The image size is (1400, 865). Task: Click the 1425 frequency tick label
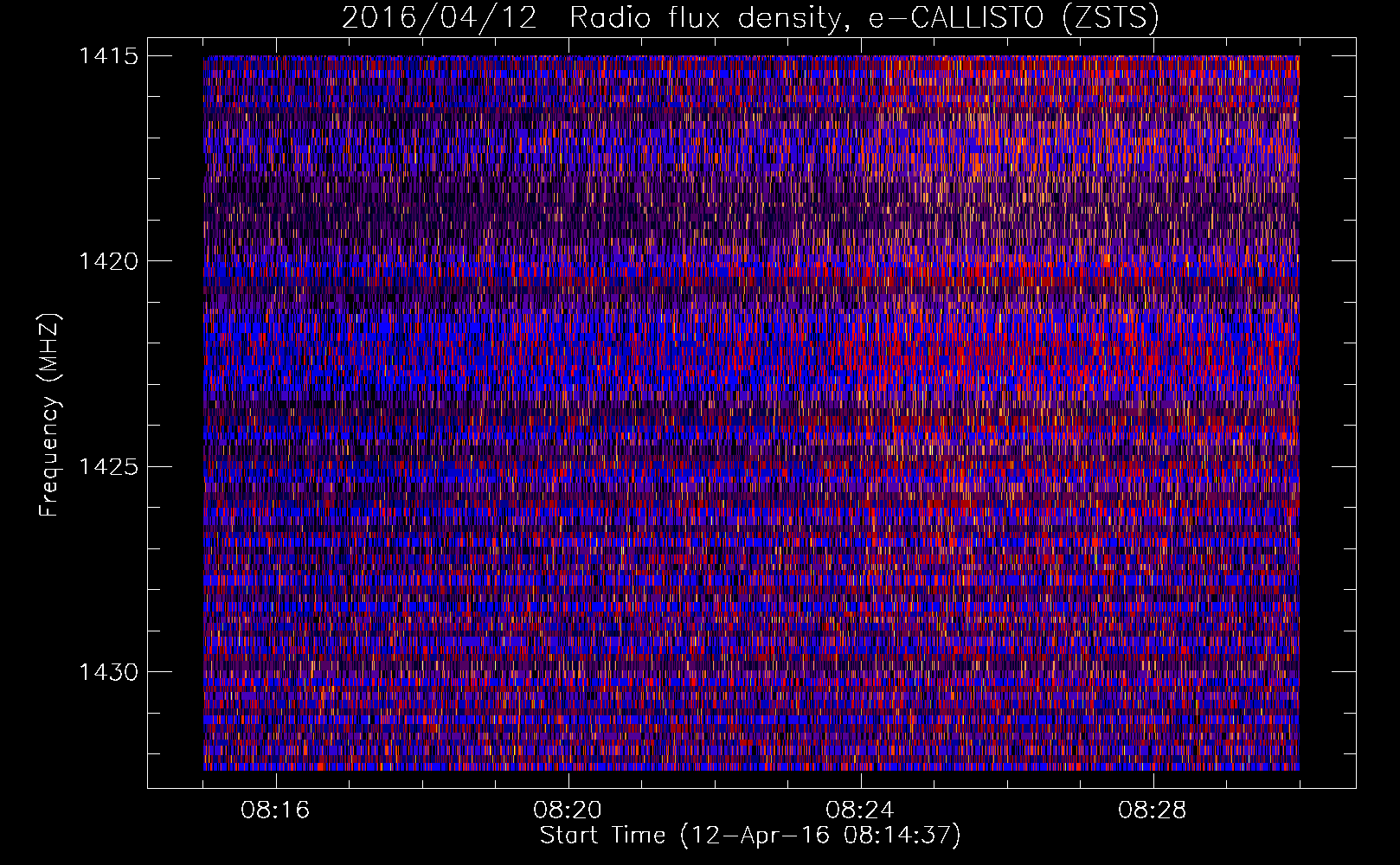click(107, 467)
